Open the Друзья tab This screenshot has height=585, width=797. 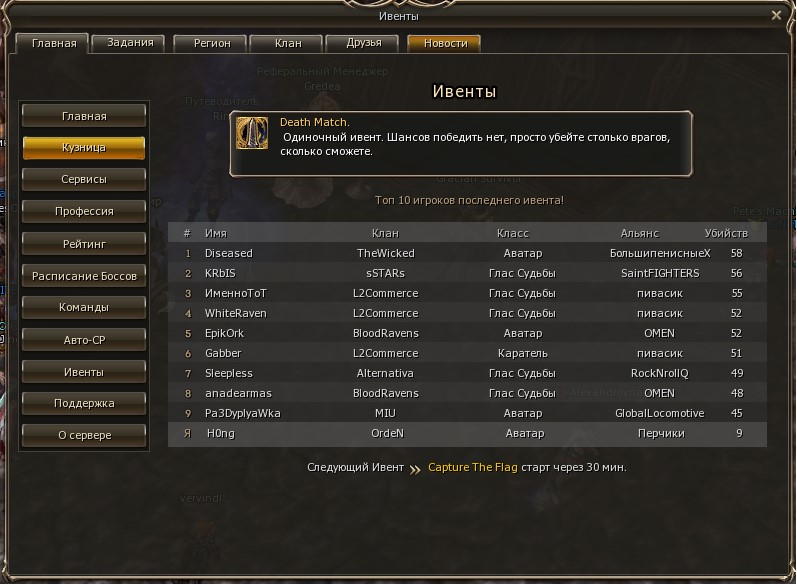click(364, 43)
